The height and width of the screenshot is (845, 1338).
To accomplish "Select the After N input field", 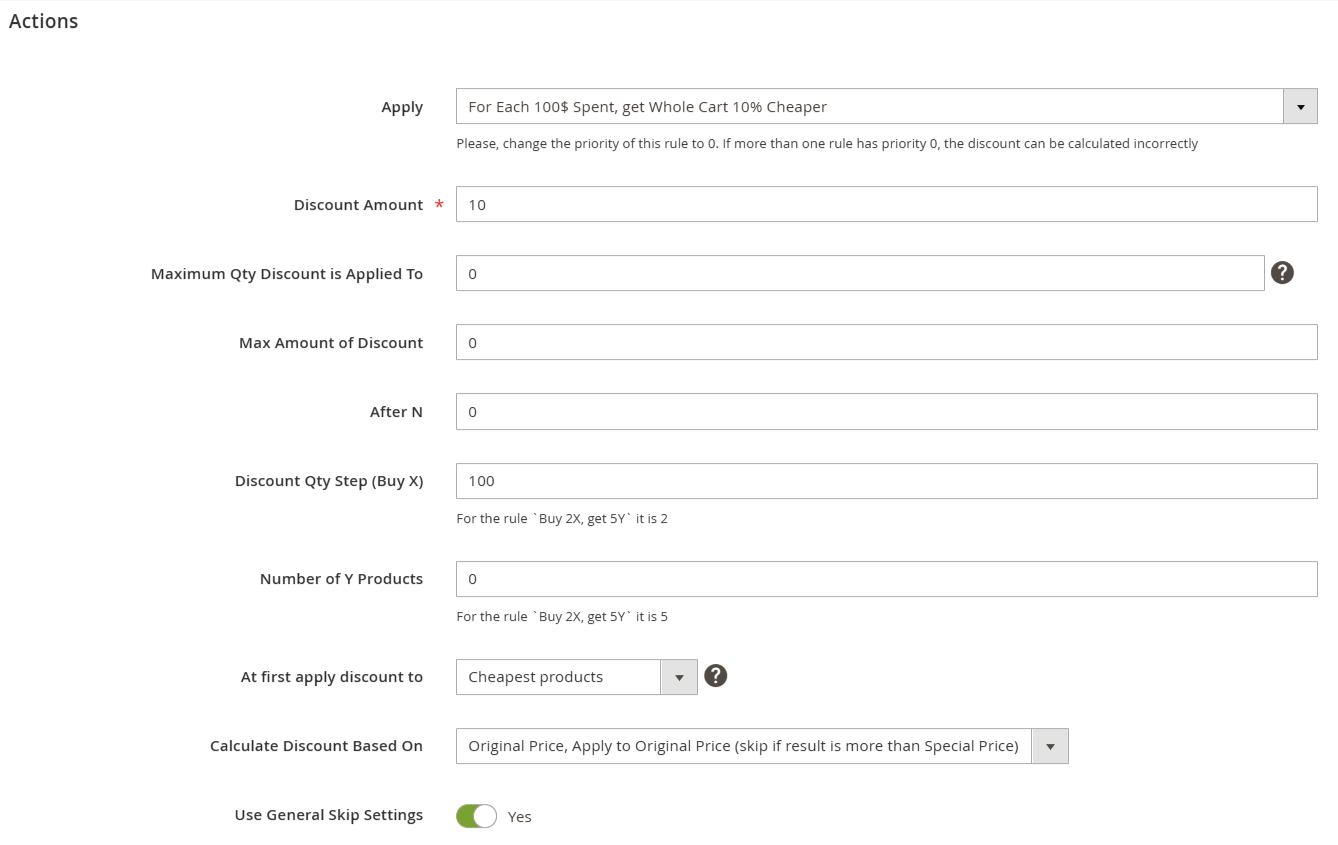I will click(x=886, y=411).
